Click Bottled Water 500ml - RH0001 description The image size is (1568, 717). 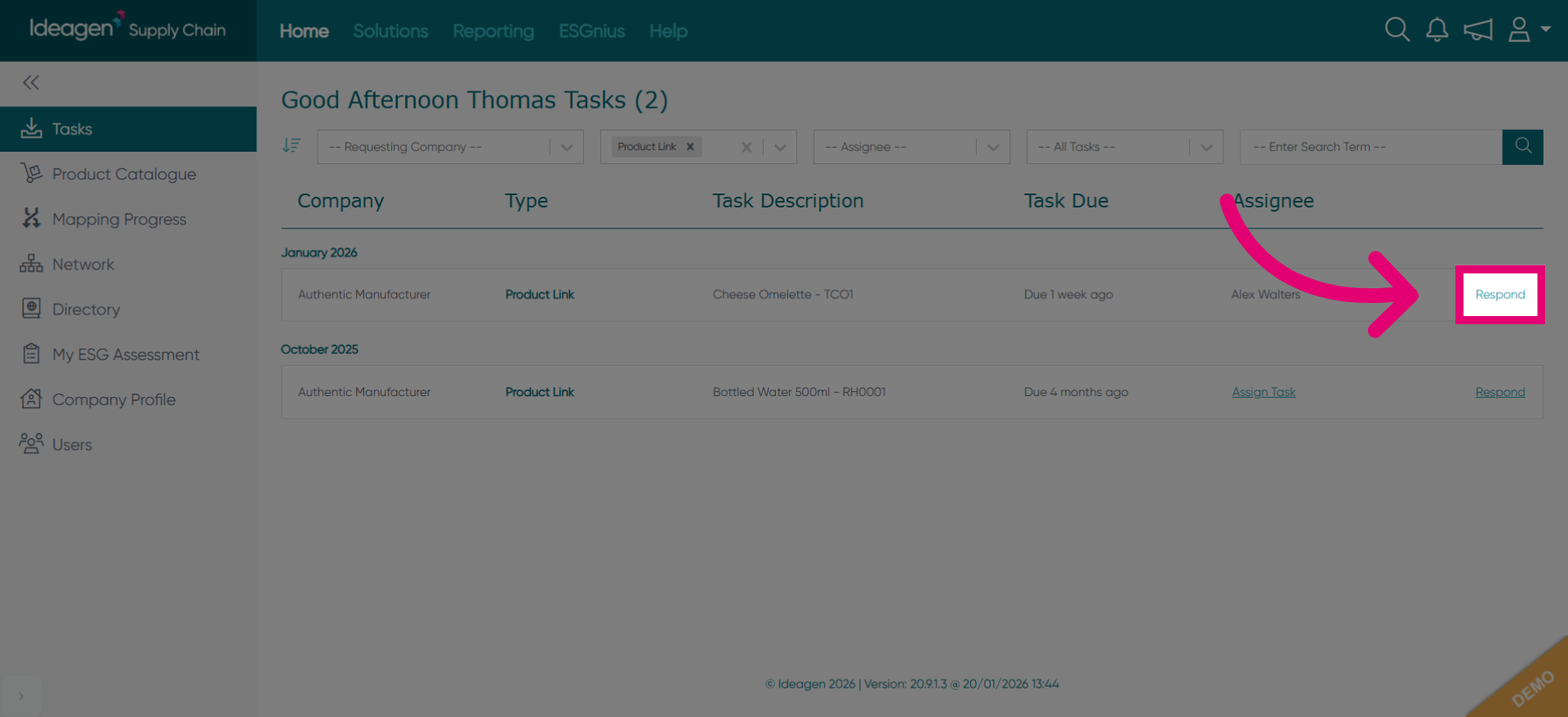tap(799, 392)
